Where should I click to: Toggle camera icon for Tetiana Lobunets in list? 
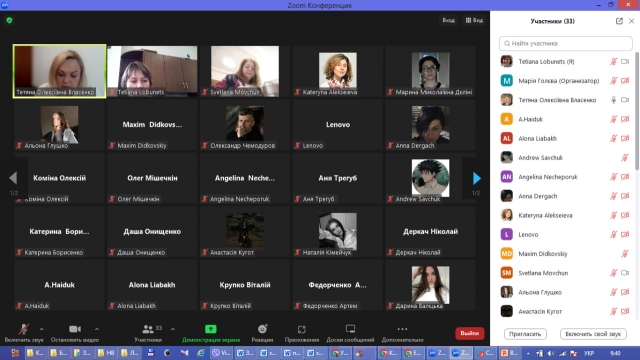pos(625,62)
